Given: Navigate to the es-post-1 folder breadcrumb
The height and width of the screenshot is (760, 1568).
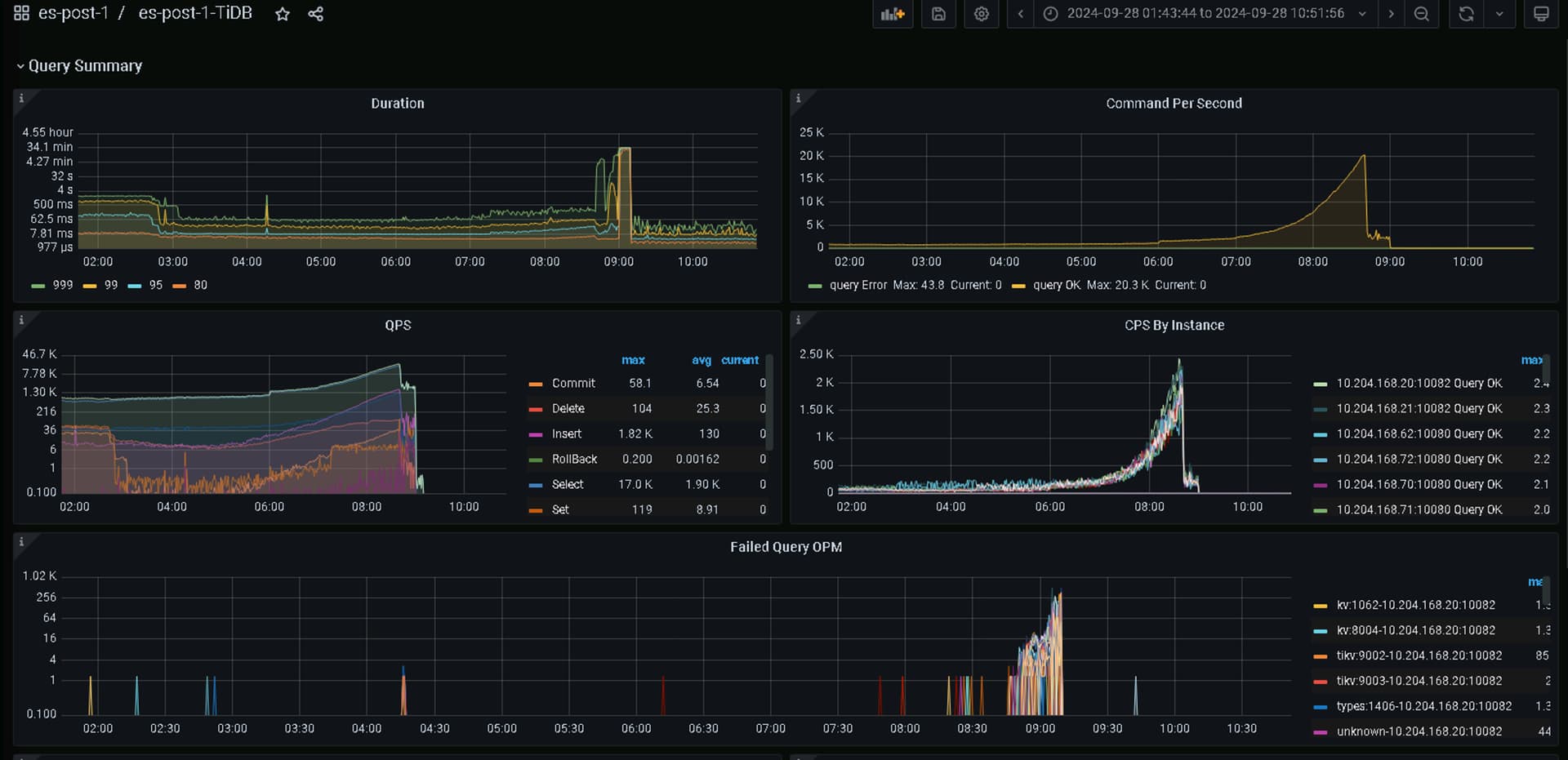Looking at the screenshot, I should [x=73, y=13].
